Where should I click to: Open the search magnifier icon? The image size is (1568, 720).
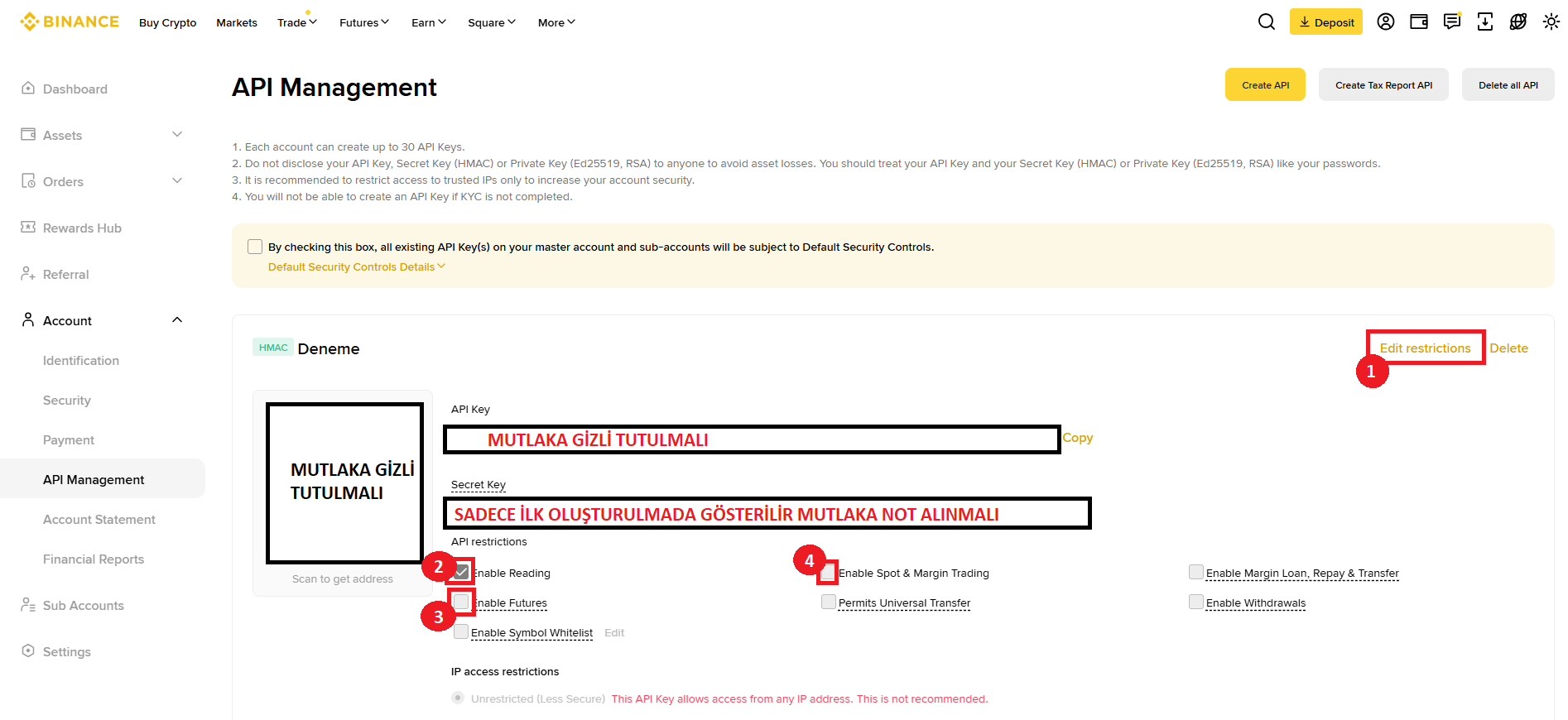(x=1266, y=22)
